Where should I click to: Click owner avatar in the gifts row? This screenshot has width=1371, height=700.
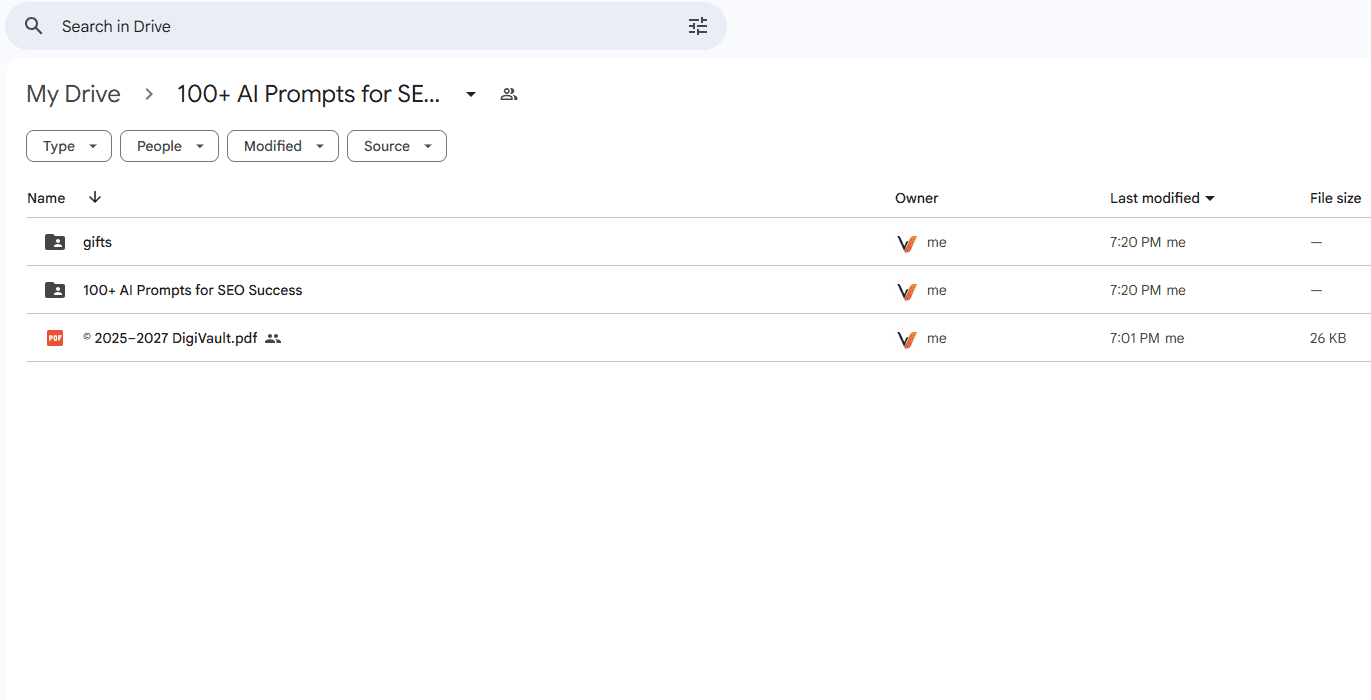pyautogui.click(x=907, y=242)
